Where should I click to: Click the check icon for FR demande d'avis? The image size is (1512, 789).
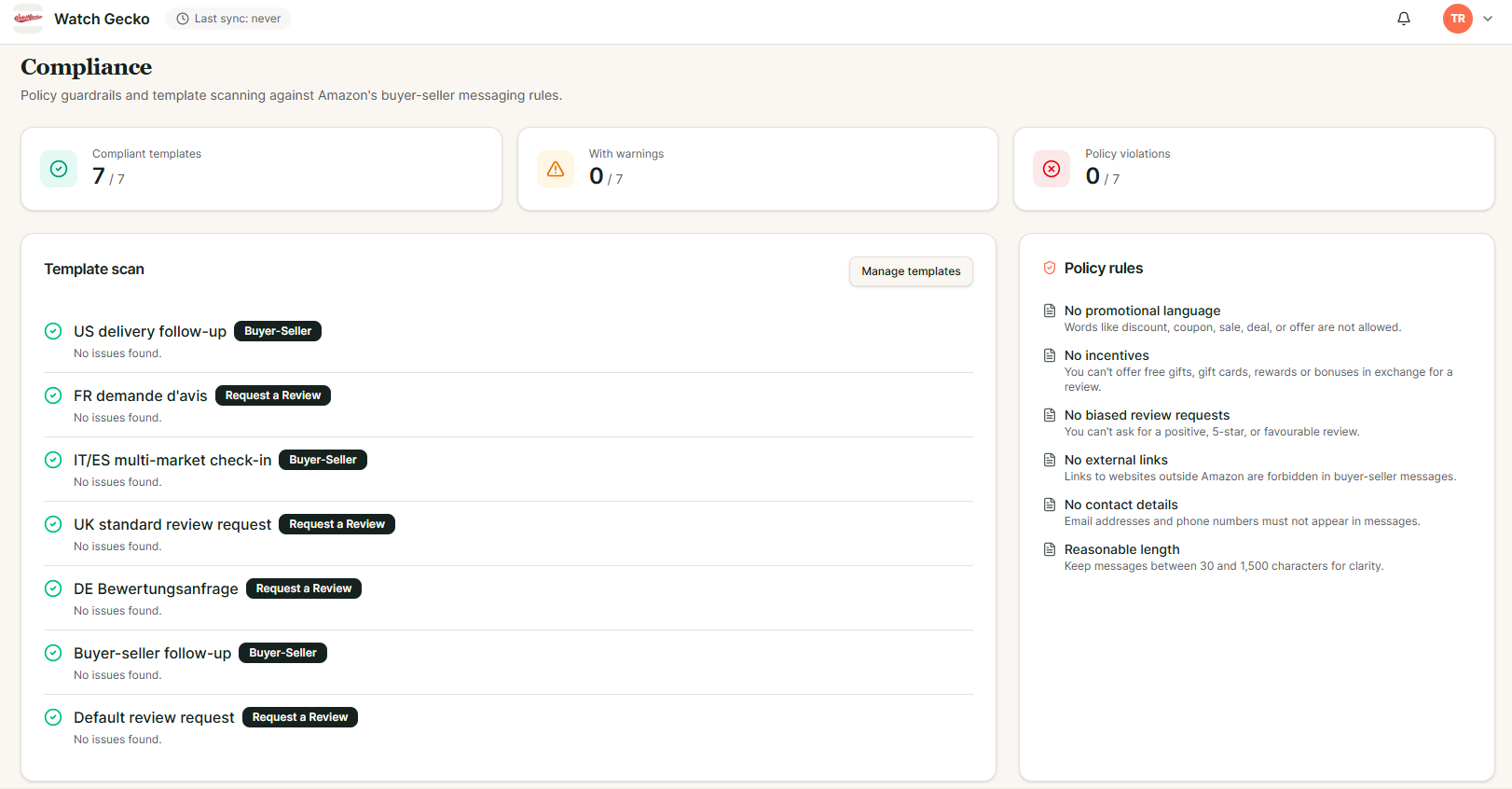coord(53,395)
